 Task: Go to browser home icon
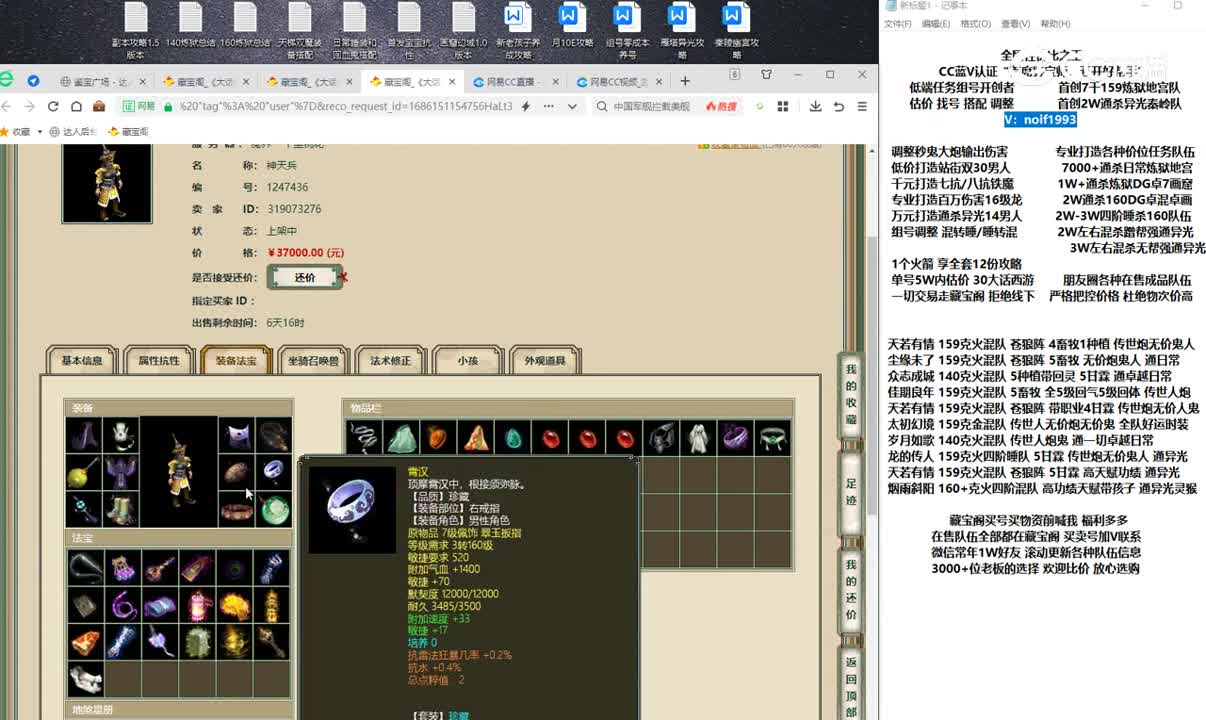click(76, 106)
